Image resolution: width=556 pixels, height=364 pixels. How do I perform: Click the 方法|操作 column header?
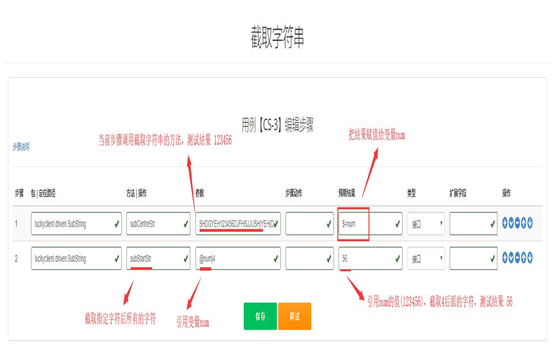[136, 193]
